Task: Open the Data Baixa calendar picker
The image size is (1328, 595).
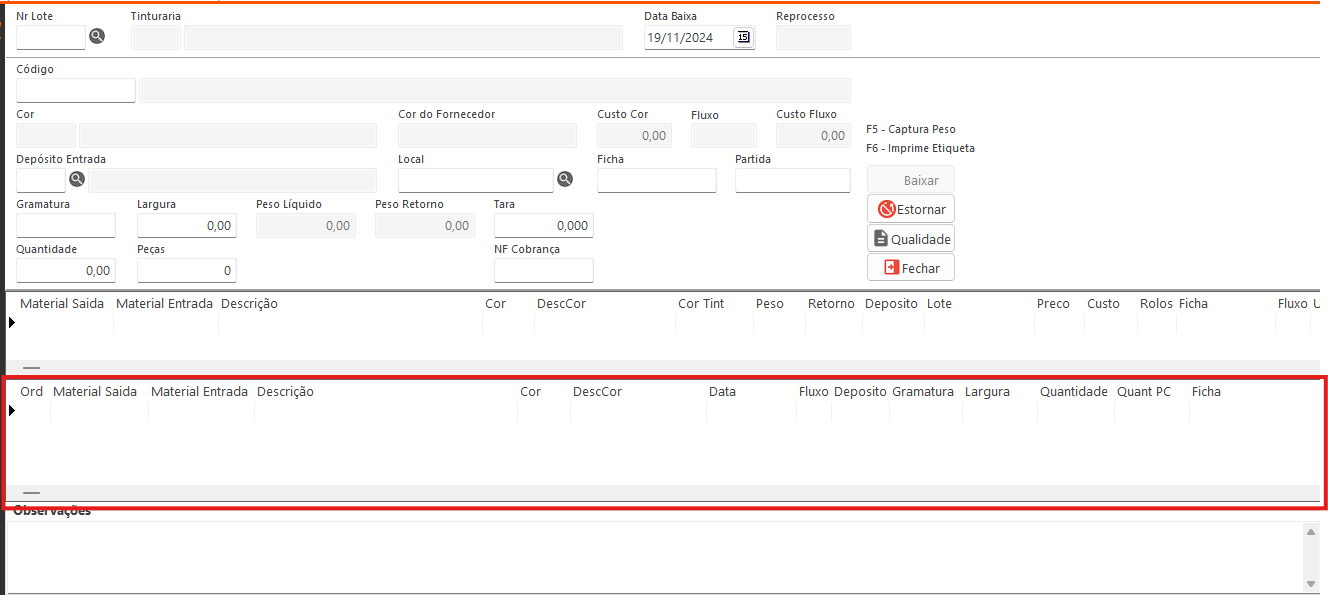Action: [743, 37]
